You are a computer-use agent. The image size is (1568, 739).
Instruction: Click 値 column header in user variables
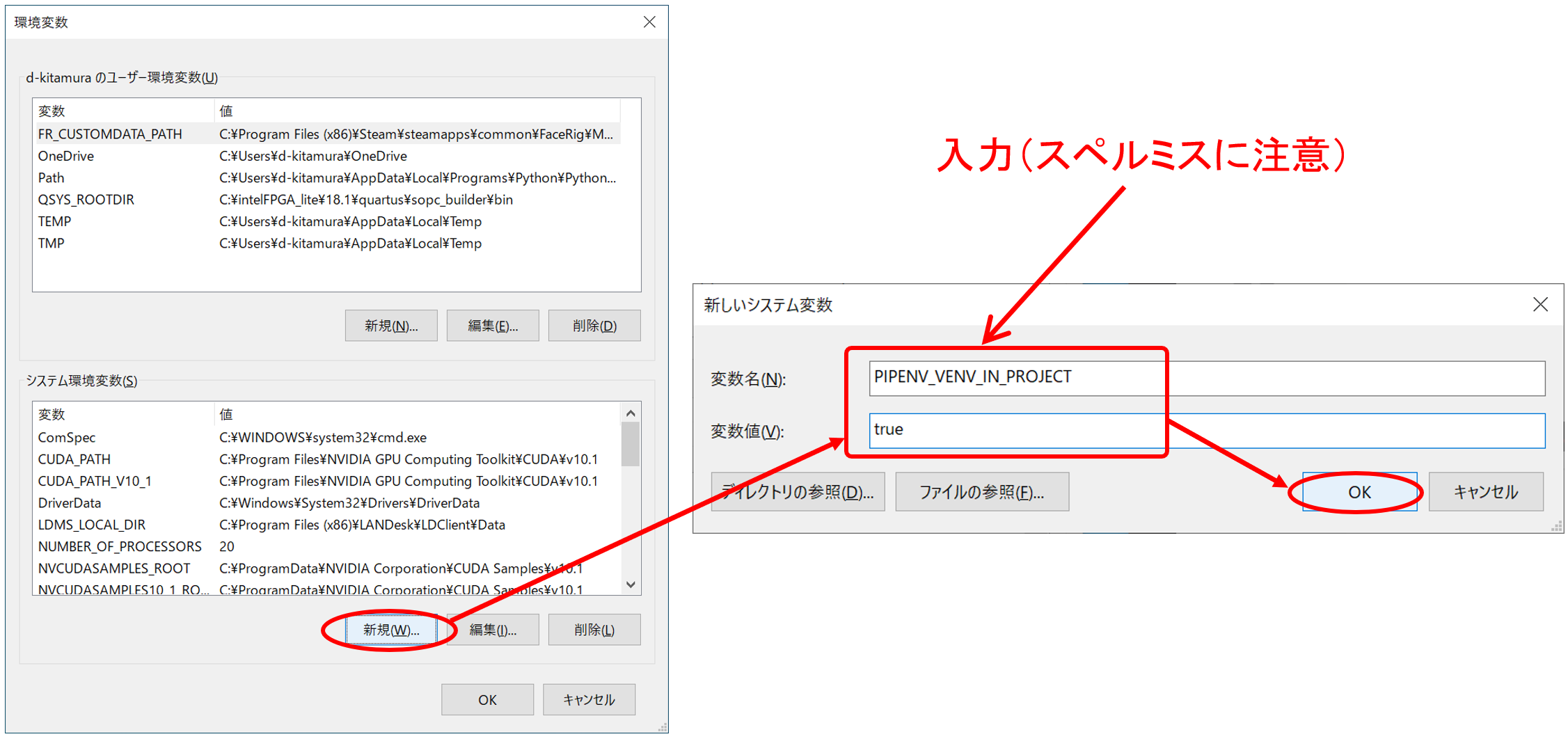click(x=418, y=111)
